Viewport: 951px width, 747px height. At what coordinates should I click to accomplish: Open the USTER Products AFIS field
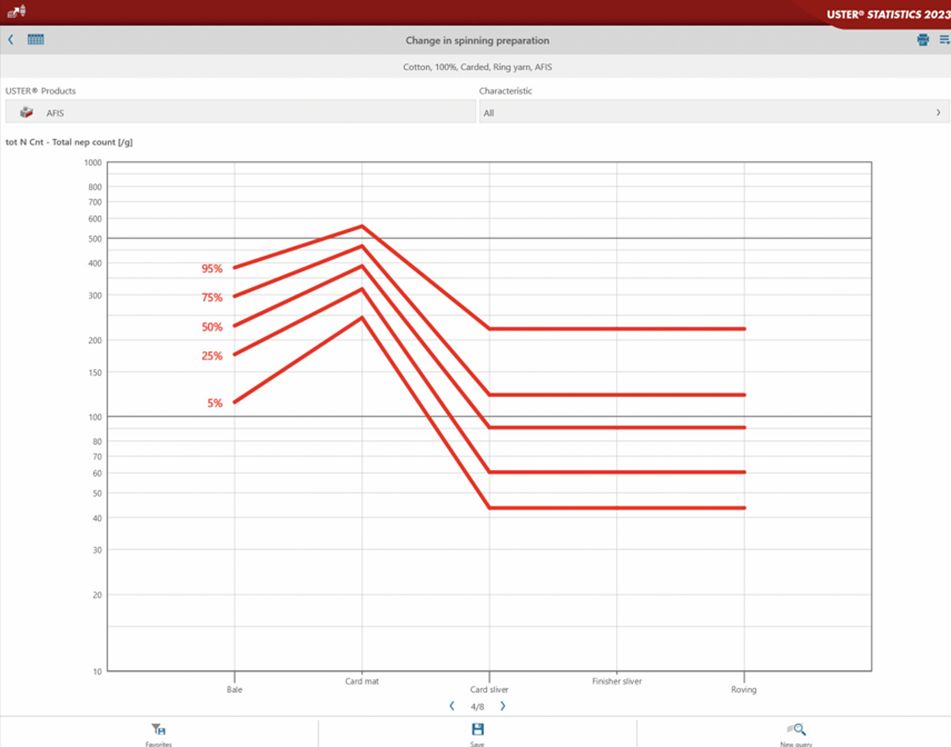tap(240, 112)
